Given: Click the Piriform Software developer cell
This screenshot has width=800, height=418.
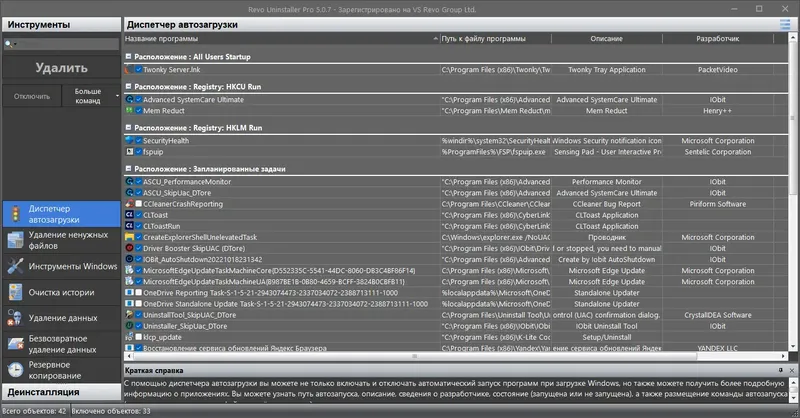Looking at the screenshot, I should click(718, 204).
